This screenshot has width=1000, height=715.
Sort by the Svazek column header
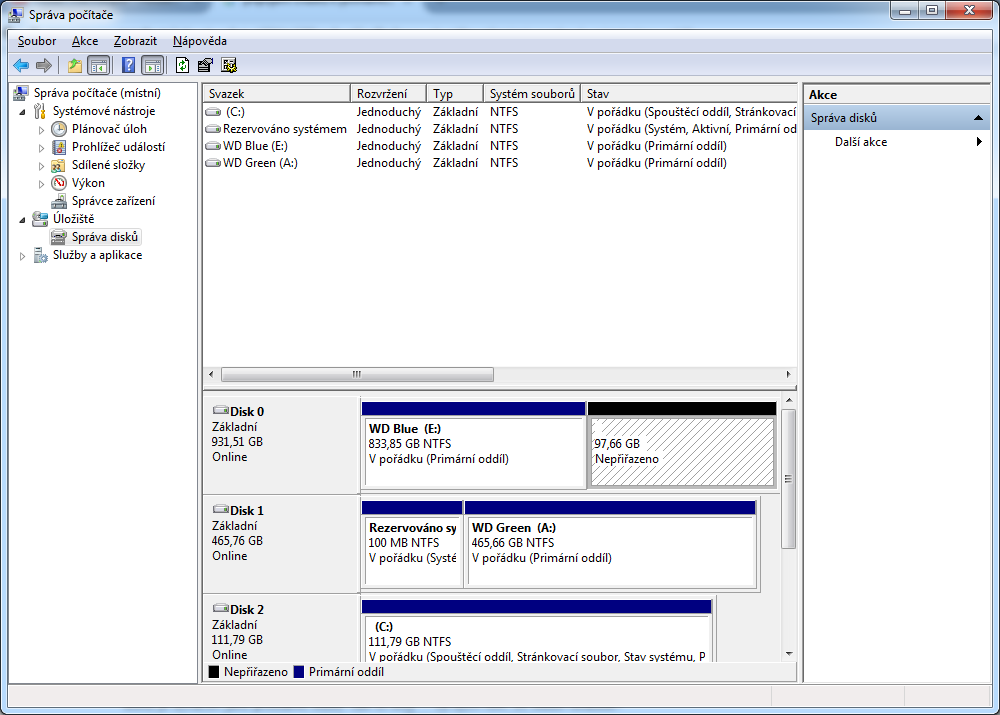coord(277,93)
